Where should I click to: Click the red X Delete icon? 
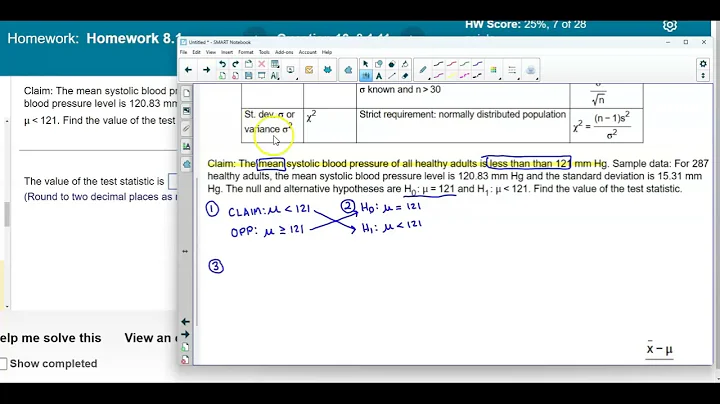point(261,64)
